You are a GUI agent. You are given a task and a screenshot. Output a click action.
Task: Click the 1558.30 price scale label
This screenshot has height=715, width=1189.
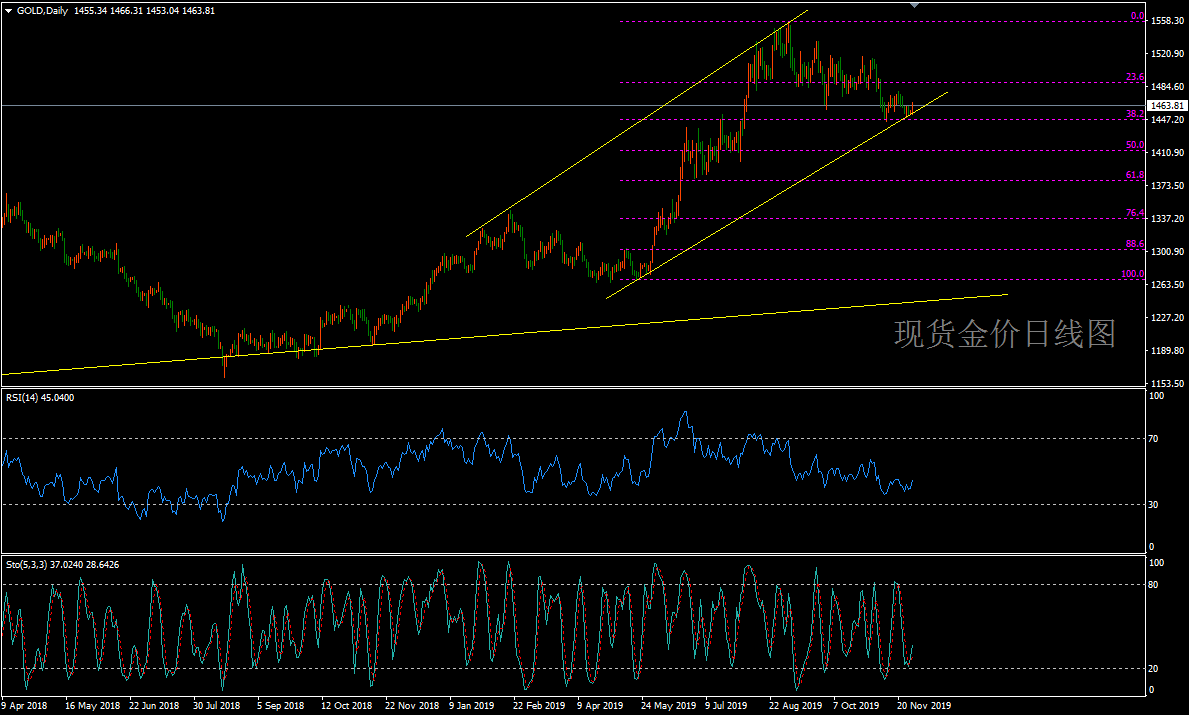point(1167,21)
